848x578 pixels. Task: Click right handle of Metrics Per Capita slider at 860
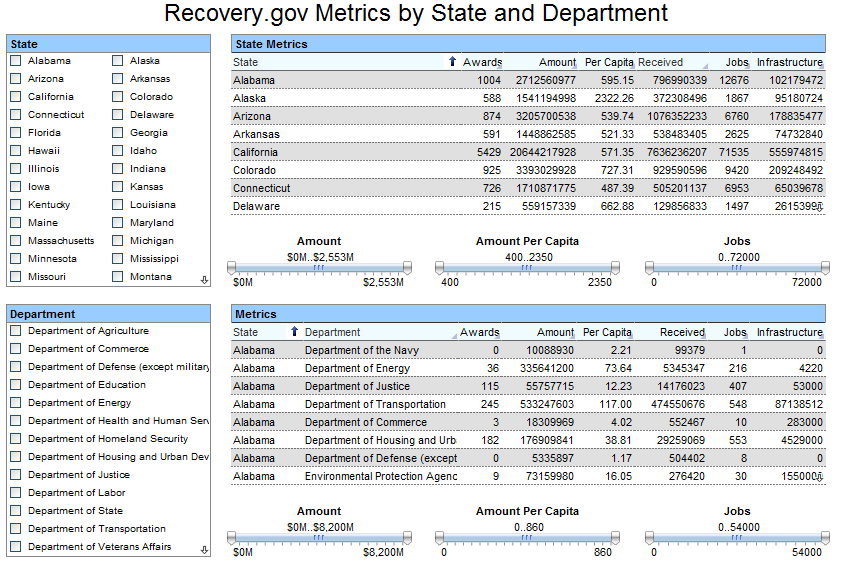click(x=615, y=537)
